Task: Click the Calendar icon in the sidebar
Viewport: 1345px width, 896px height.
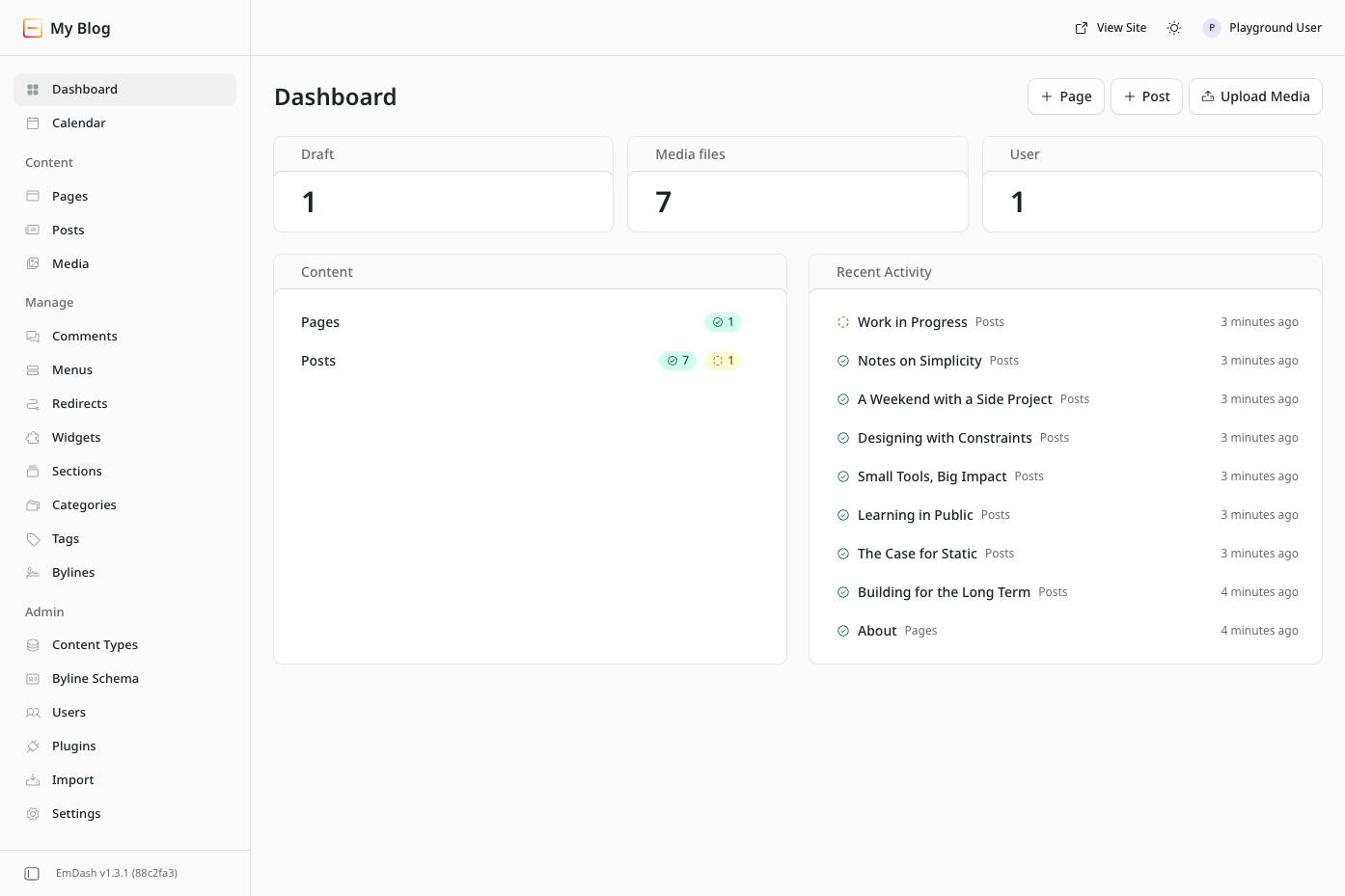Action: tap(33, 123)
